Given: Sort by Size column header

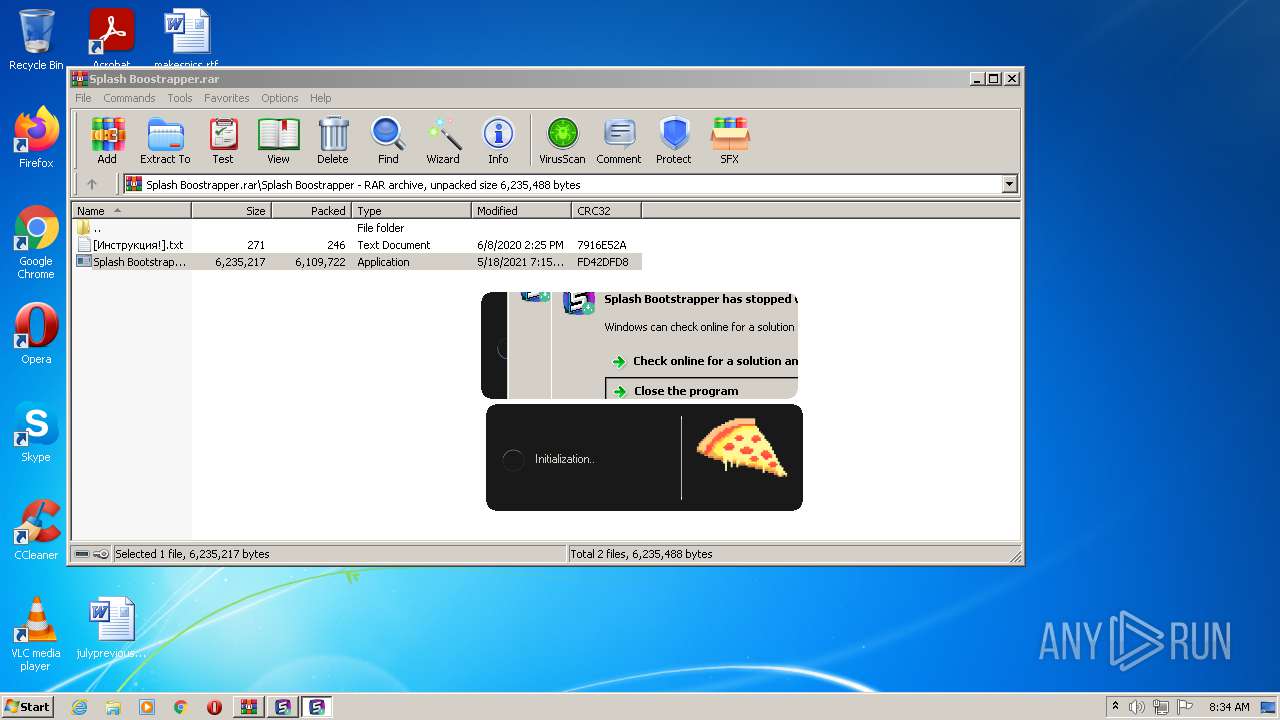Looking at the screenshot, I should pyautogui.click(x=231, y=211).
